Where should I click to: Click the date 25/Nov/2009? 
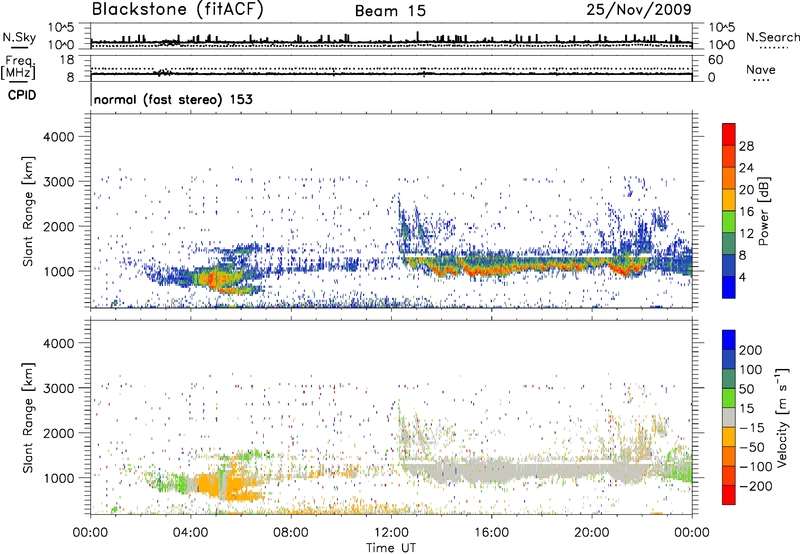coord(639,9)
